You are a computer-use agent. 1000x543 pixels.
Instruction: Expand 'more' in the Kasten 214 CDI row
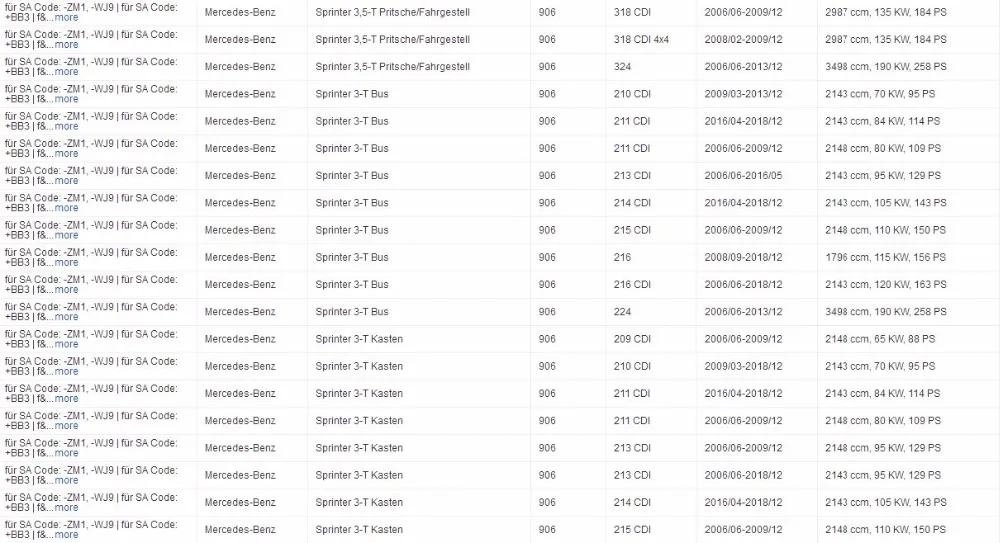point(66,507)
